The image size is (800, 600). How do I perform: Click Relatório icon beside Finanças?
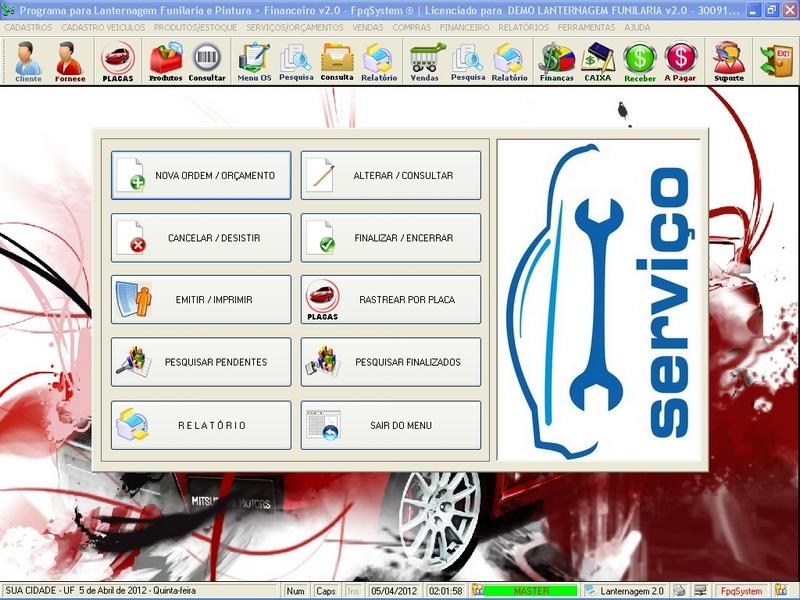[x=509, y=61]
